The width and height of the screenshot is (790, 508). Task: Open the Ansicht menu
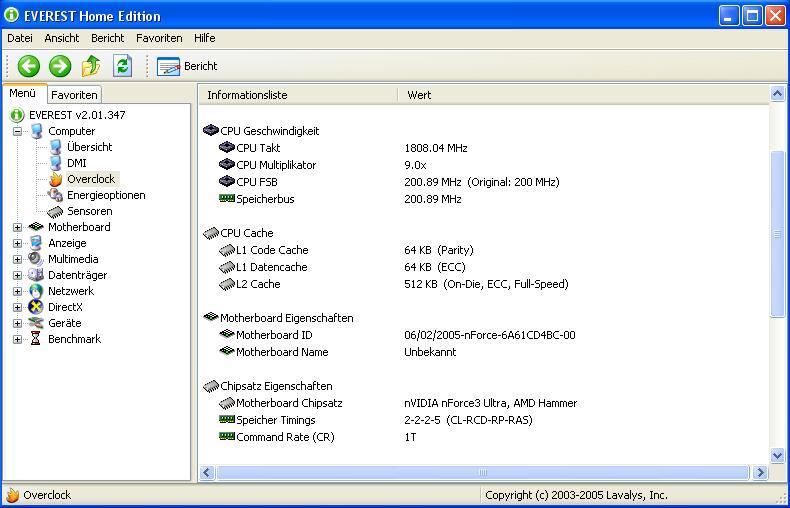coord(61,38)
